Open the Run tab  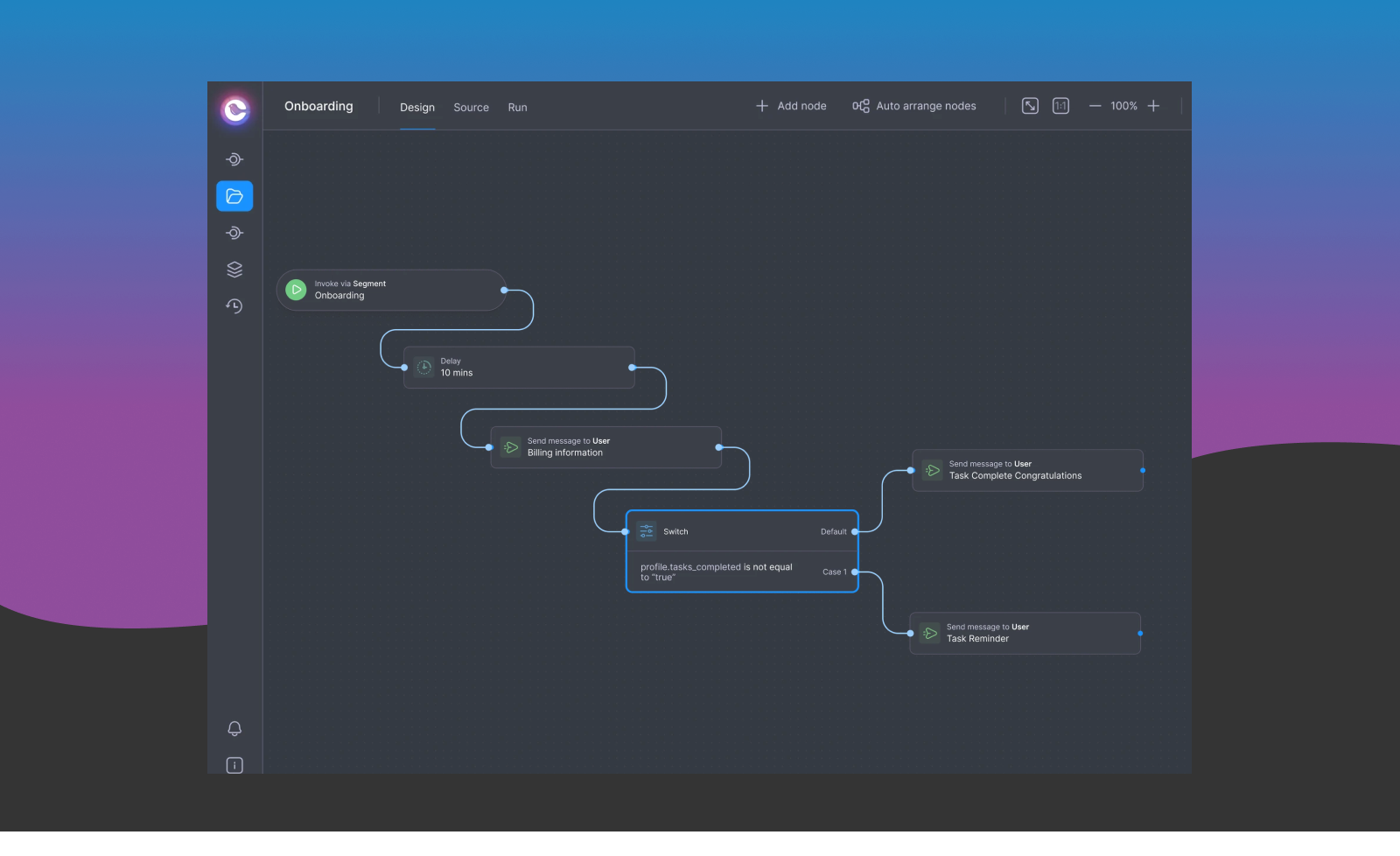pos(517,107)
